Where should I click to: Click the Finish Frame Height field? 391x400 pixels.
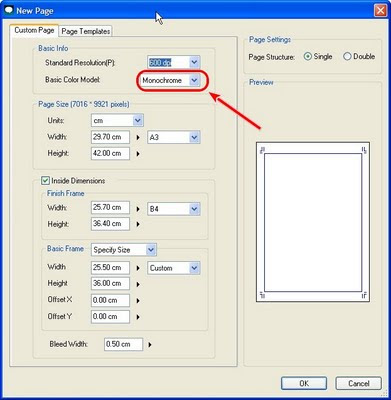110,224
